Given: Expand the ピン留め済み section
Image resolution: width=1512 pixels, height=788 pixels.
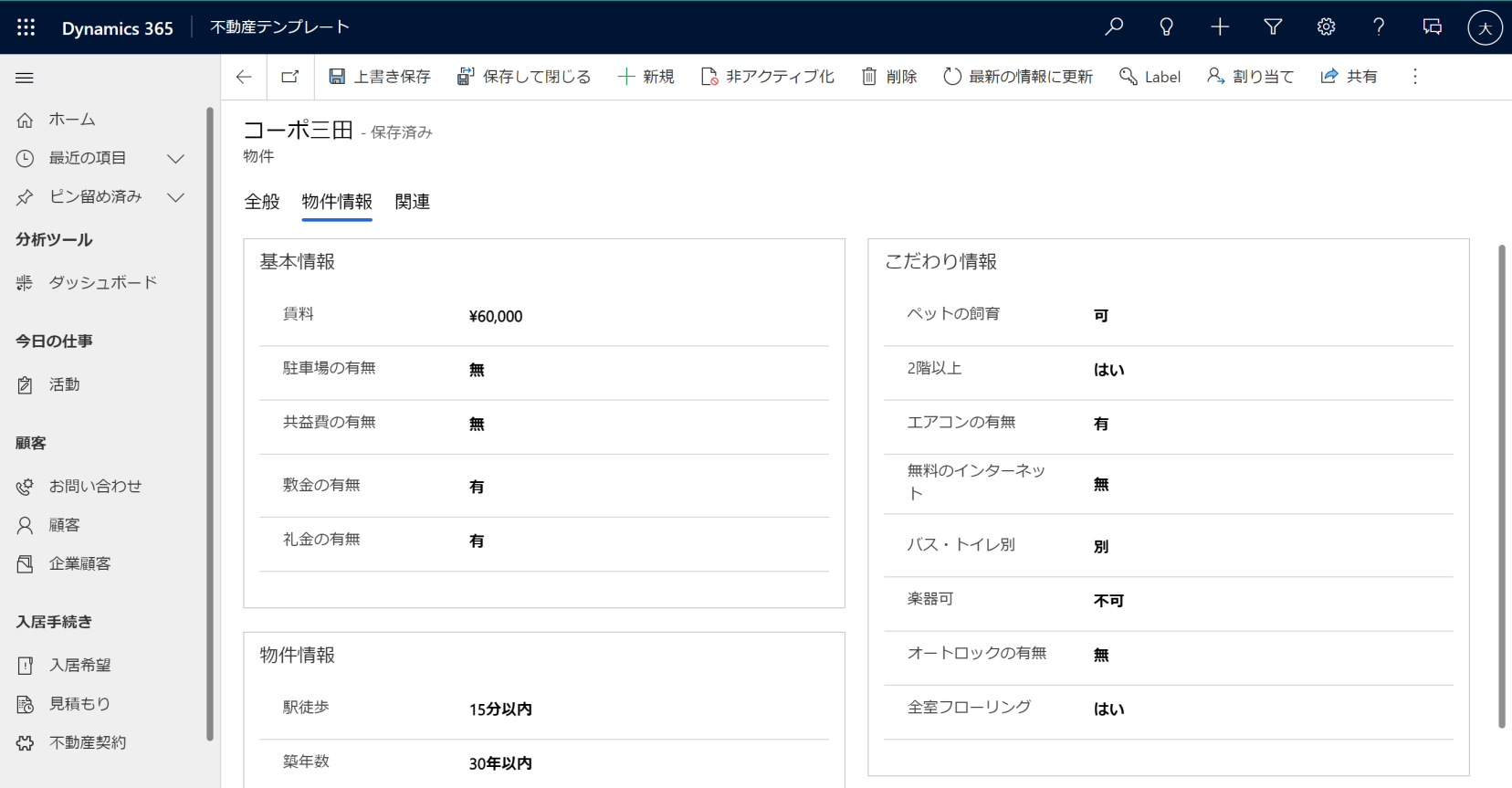Looking at the screenshot, I should tap(176, 196).
